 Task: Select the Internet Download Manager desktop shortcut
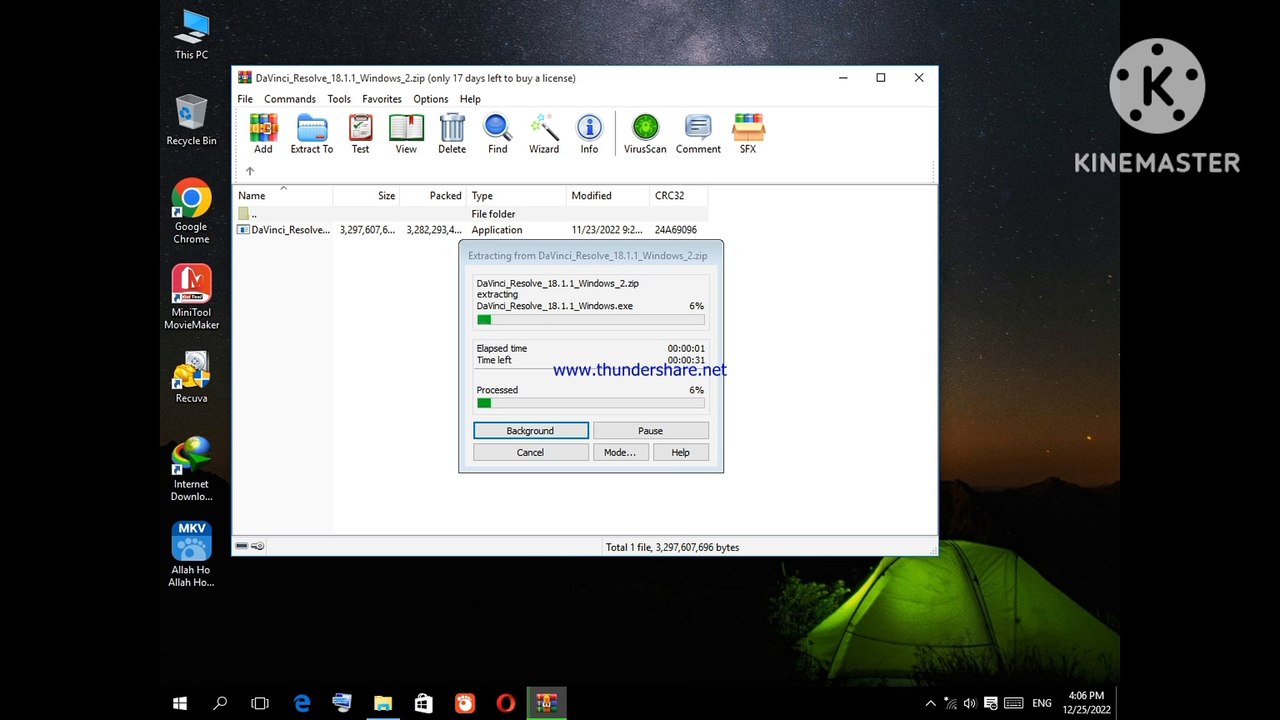point(191,469)
